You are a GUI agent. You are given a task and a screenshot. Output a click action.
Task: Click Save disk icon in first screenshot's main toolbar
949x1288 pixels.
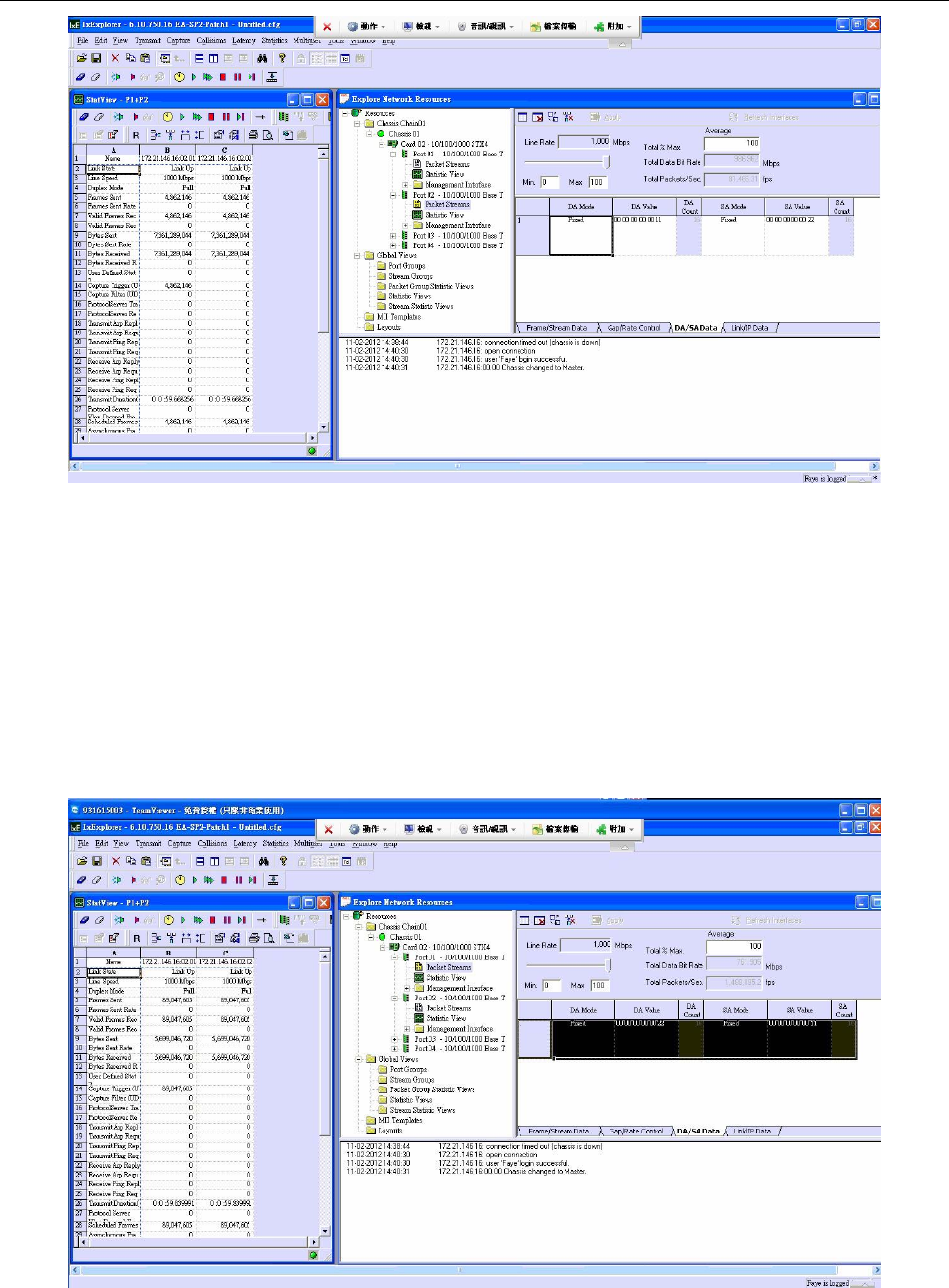(96, 59)
